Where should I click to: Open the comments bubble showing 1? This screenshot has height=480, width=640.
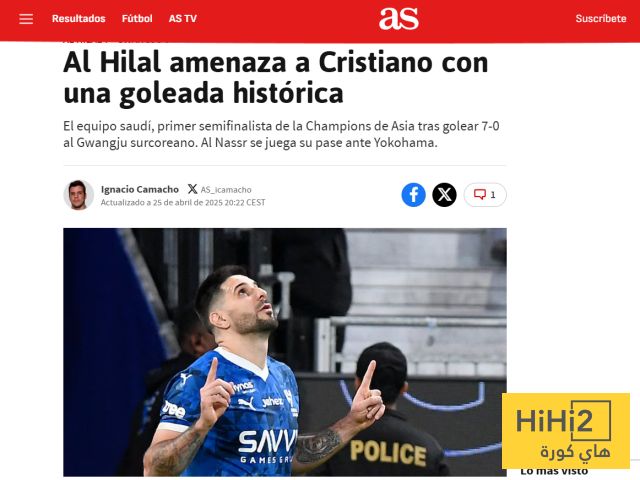pyautogui.click(x=485, y=195)
